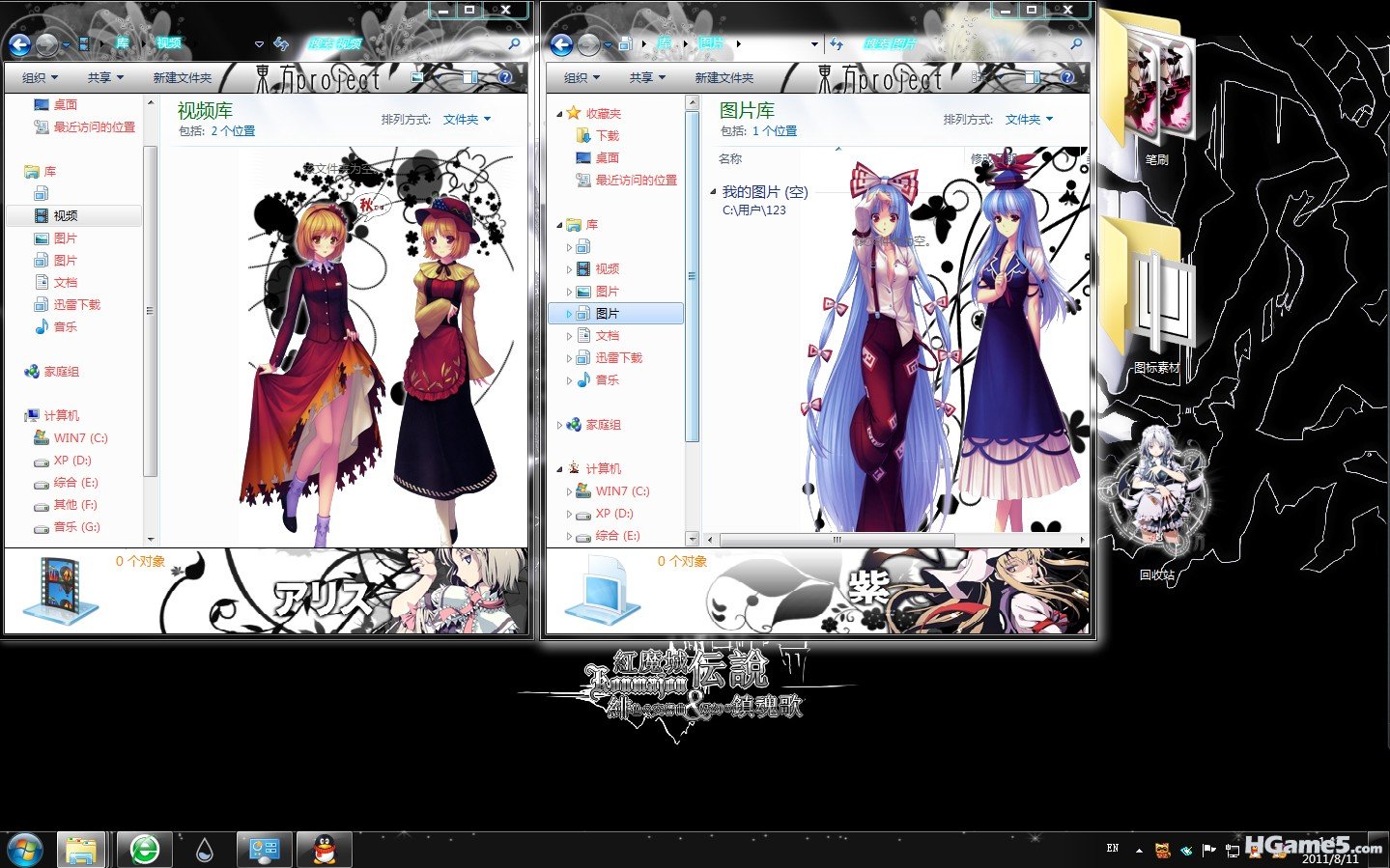Screen dimensions: 1390x868
Task: Expand 视频 library in picture window sidebar
Action: [x=569, y=269]
